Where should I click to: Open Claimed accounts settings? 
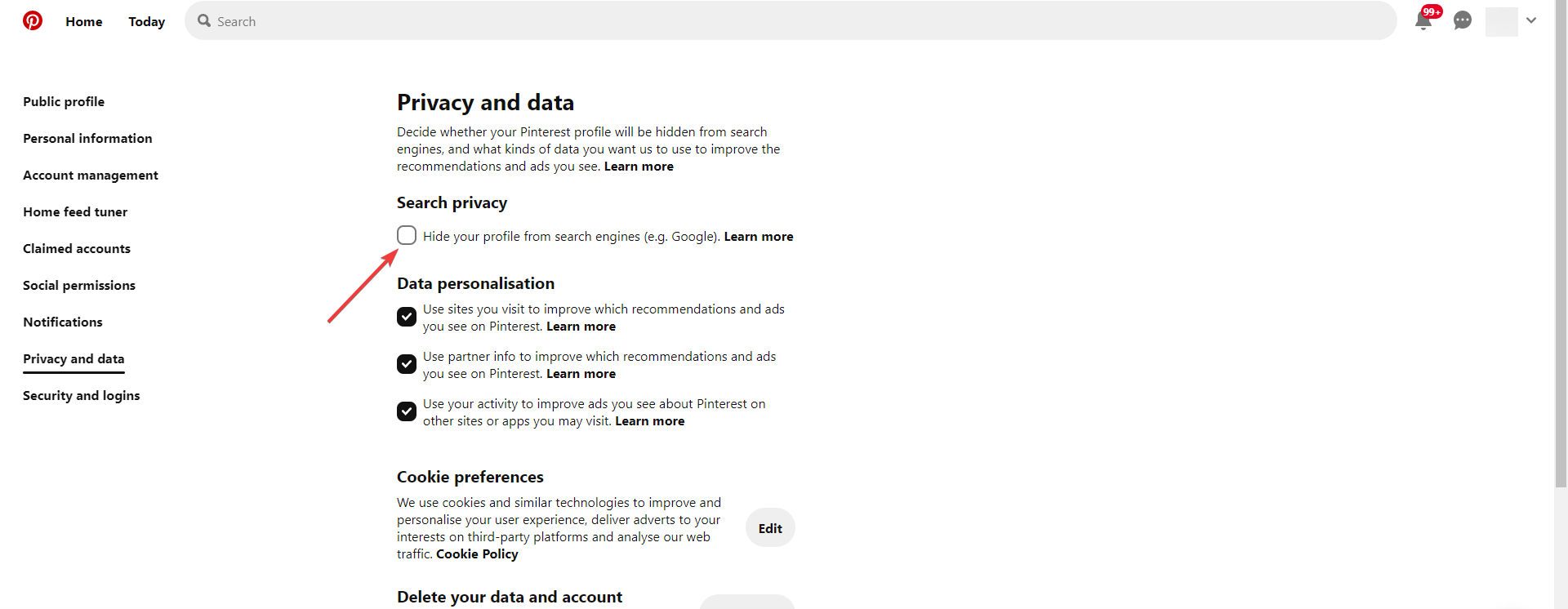[77, 248]
